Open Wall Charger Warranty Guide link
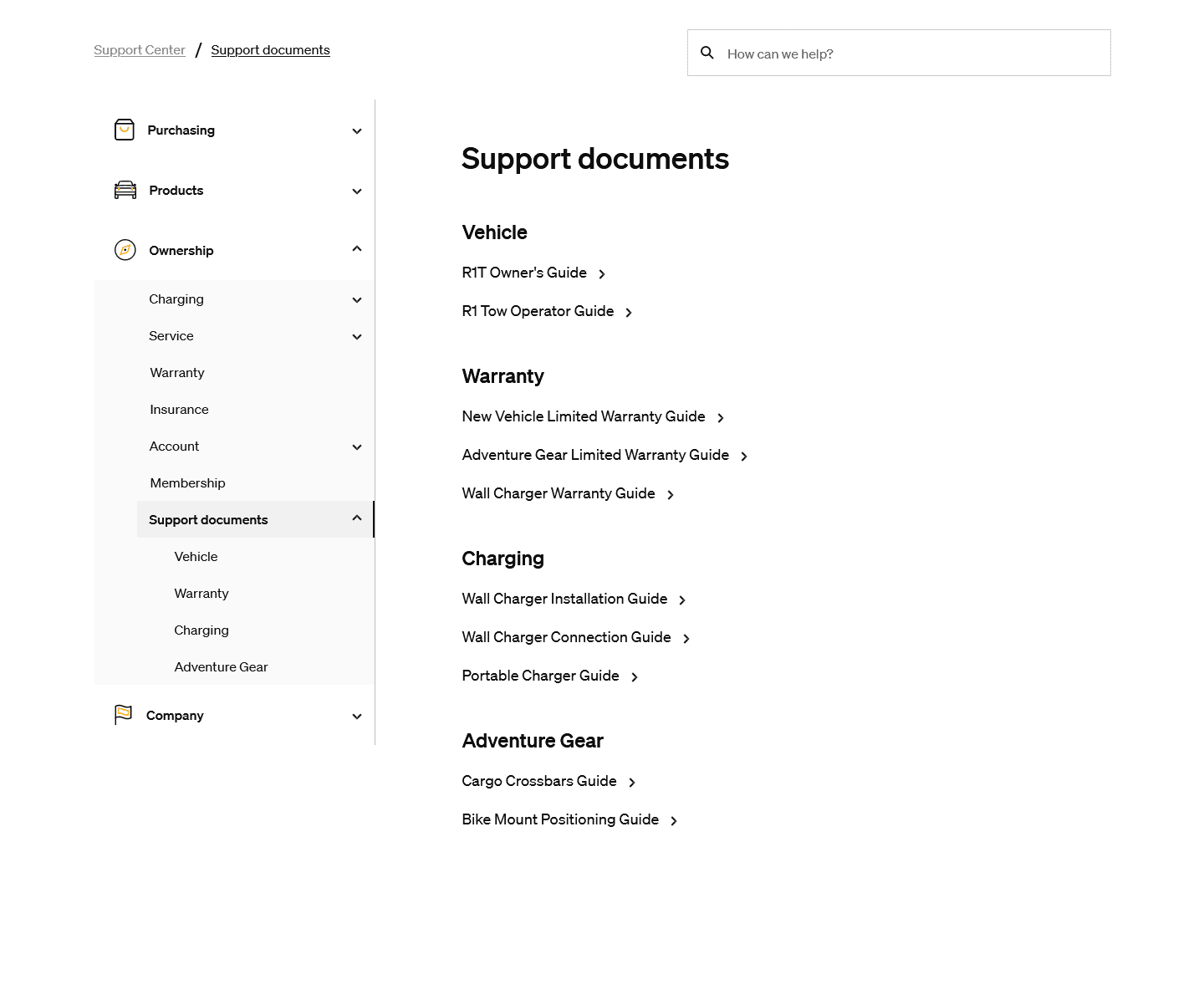This screenshot has height=990, width=1204. [x=559, y=493]
